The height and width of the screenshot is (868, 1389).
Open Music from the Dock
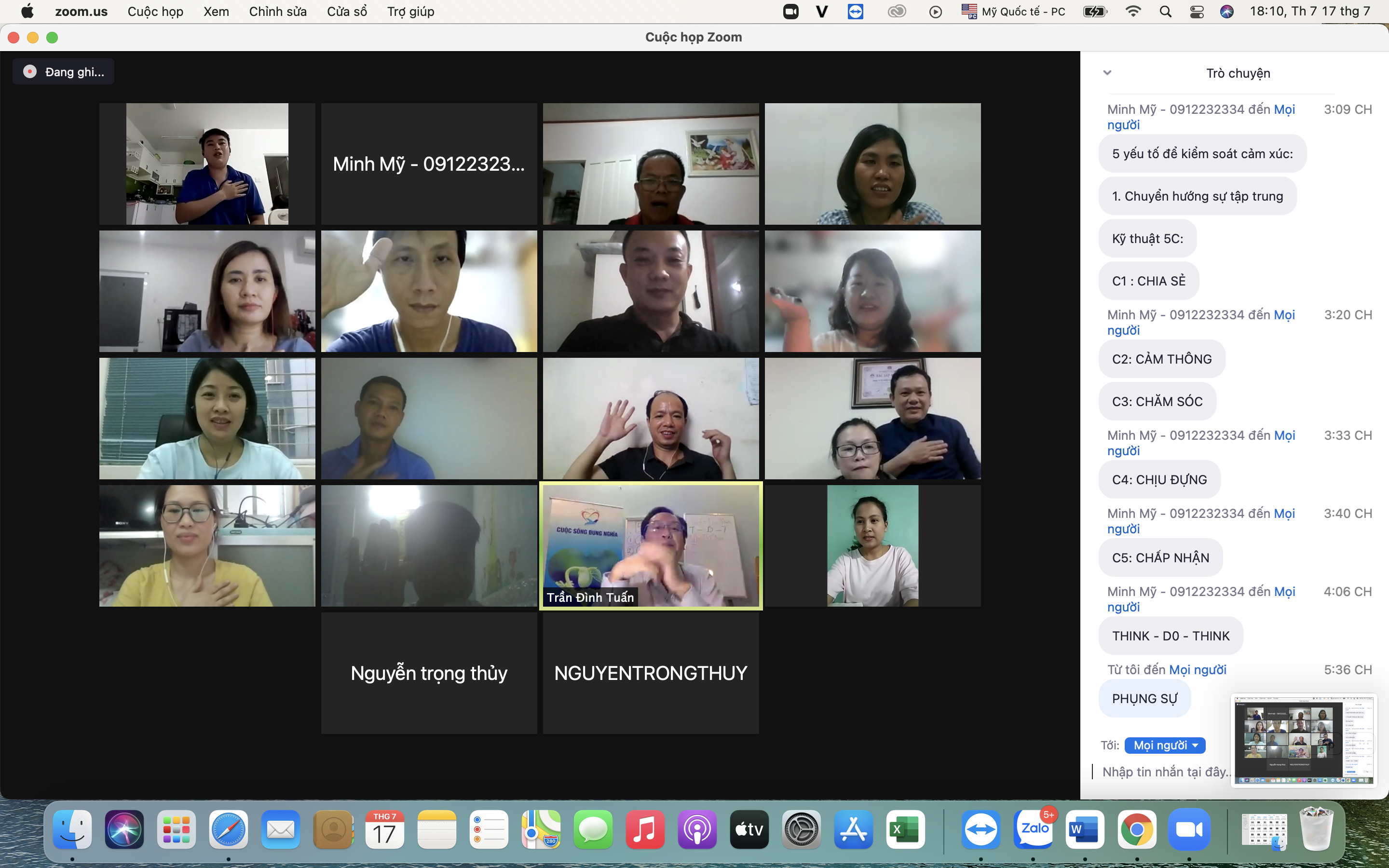(644, 829)
